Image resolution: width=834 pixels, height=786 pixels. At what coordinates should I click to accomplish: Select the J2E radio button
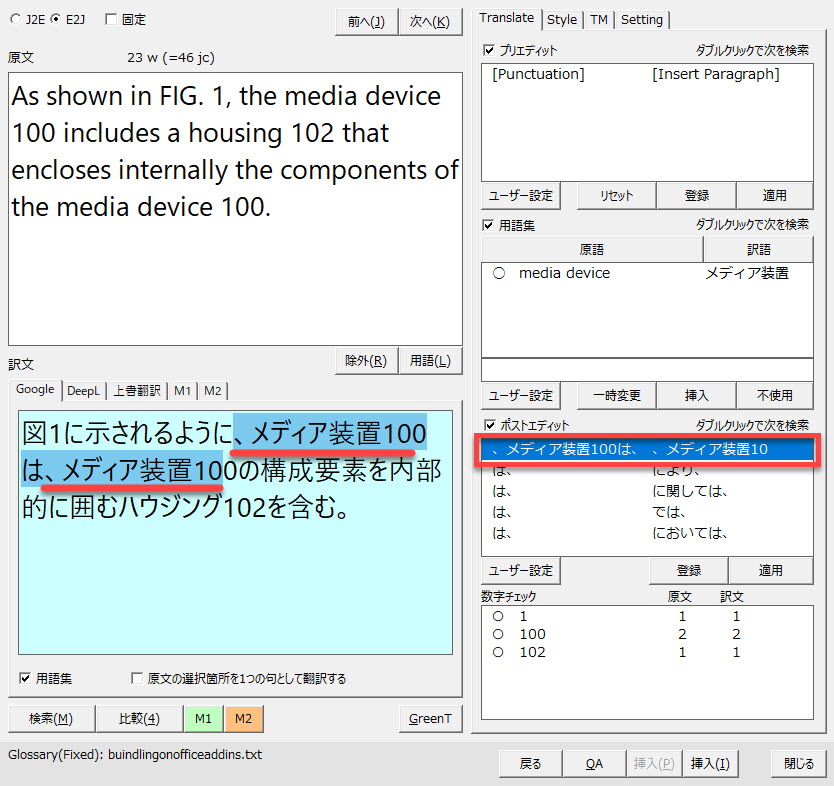coord(14,20)
